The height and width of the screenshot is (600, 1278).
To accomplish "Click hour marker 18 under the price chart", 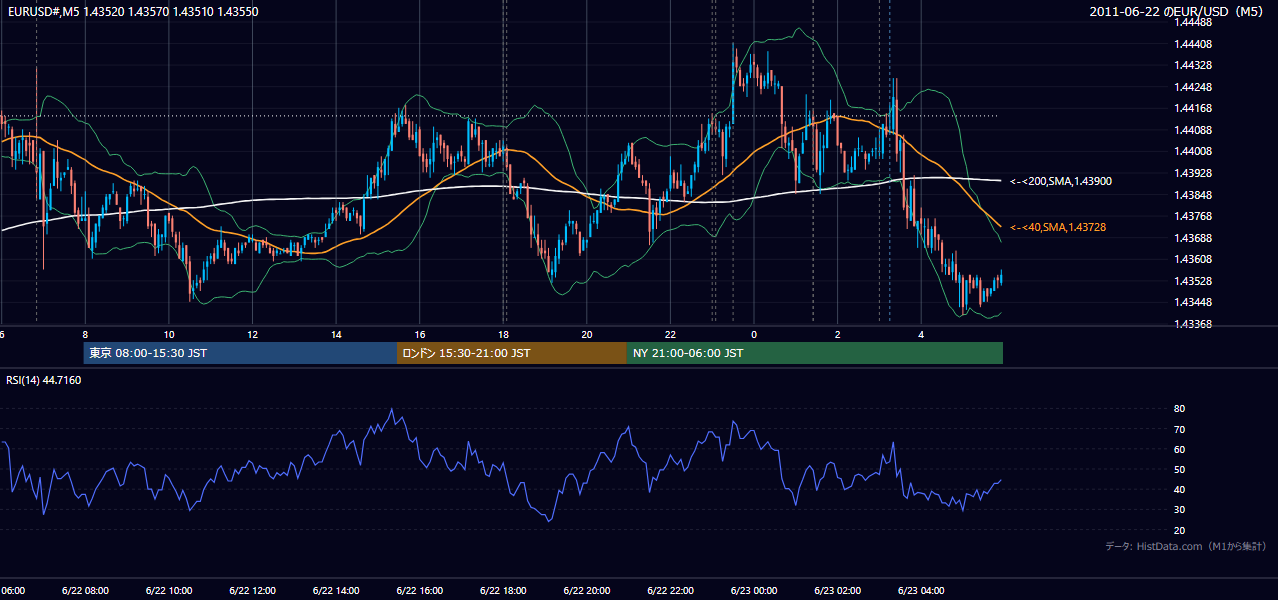I will [504, 334].
